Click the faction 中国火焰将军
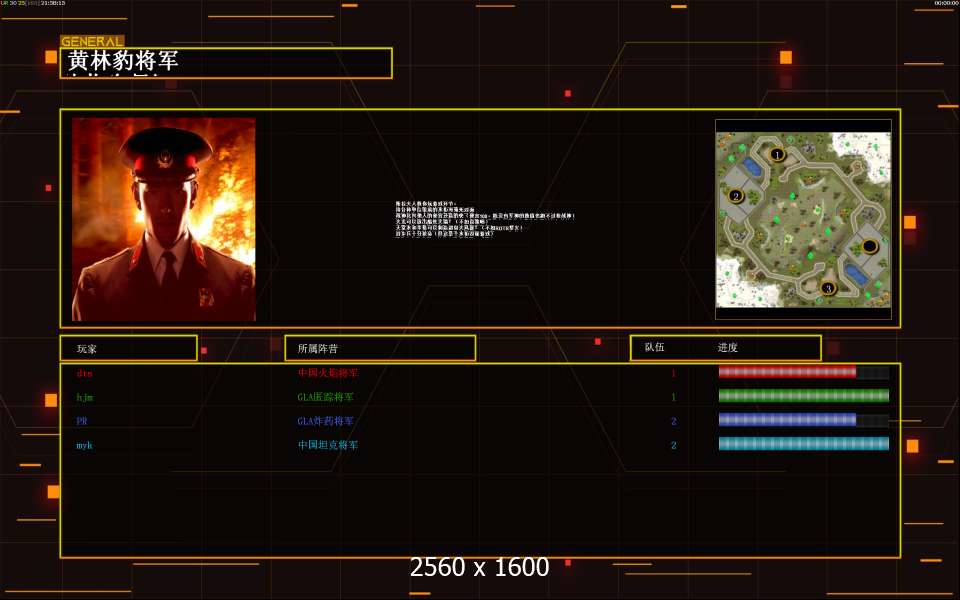Screen dimensions: 960x600 click(328, 373)
